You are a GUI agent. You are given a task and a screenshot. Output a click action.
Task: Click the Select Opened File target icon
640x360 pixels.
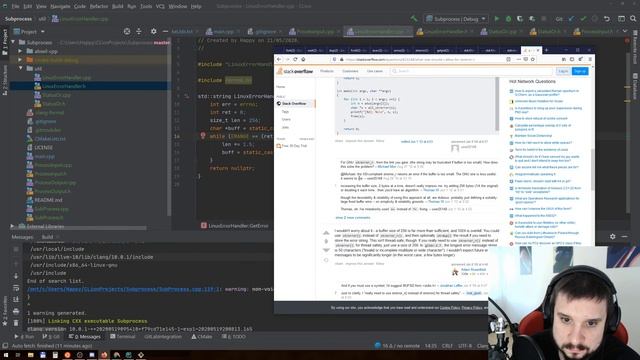point(127,31)
